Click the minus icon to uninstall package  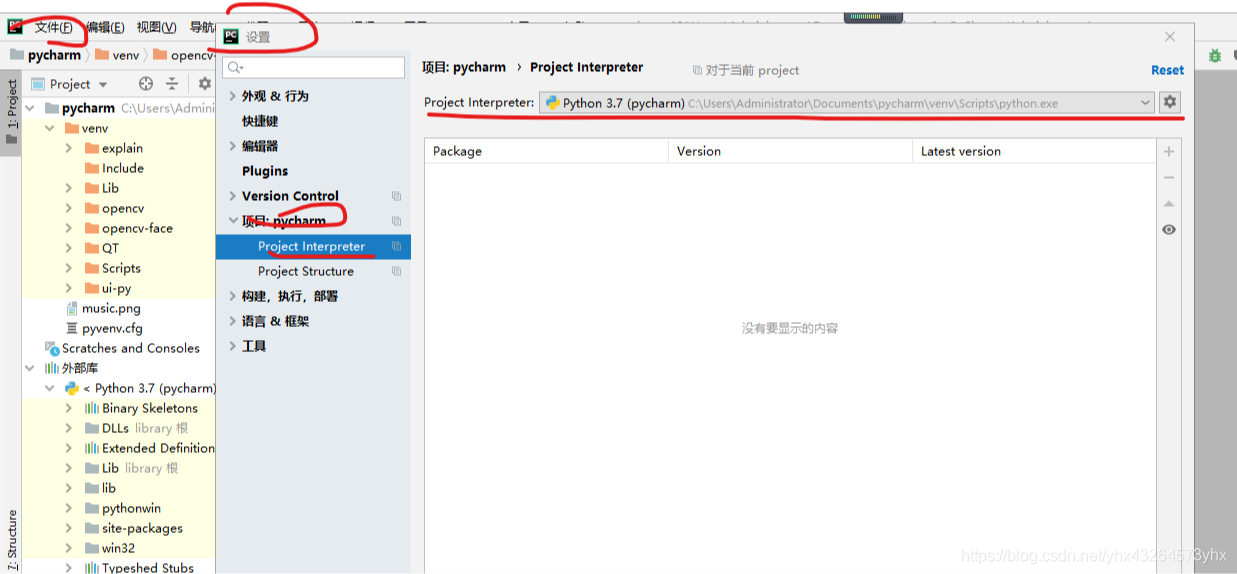click(1169, 177)
